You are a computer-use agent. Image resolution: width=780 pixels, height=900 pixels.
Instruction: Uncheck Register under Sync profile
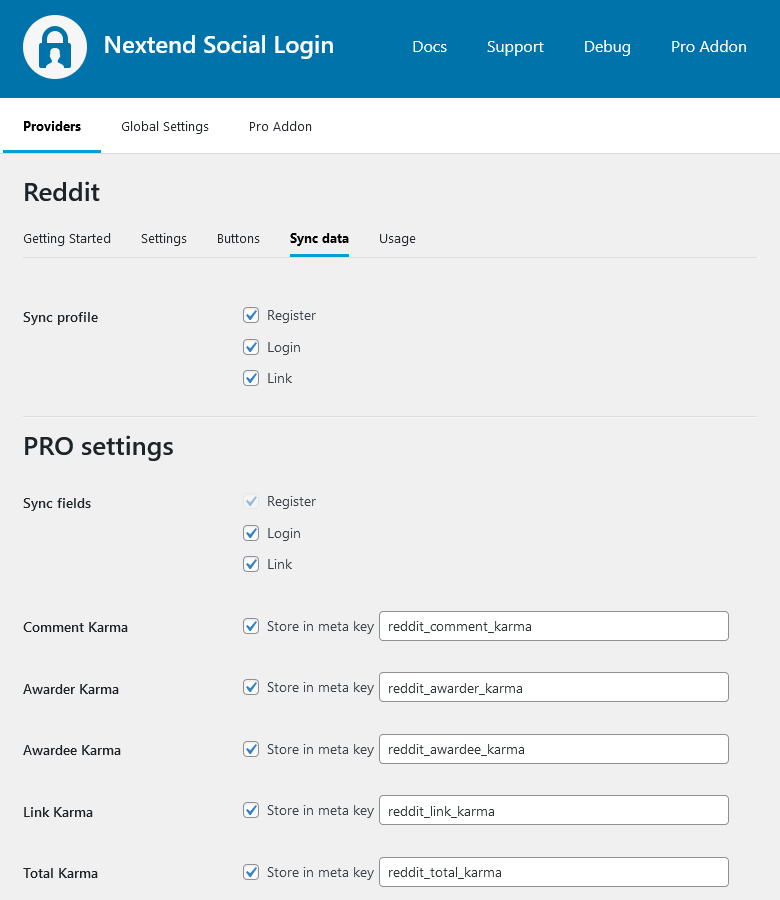pyautogui.click(x=251, y=316)
